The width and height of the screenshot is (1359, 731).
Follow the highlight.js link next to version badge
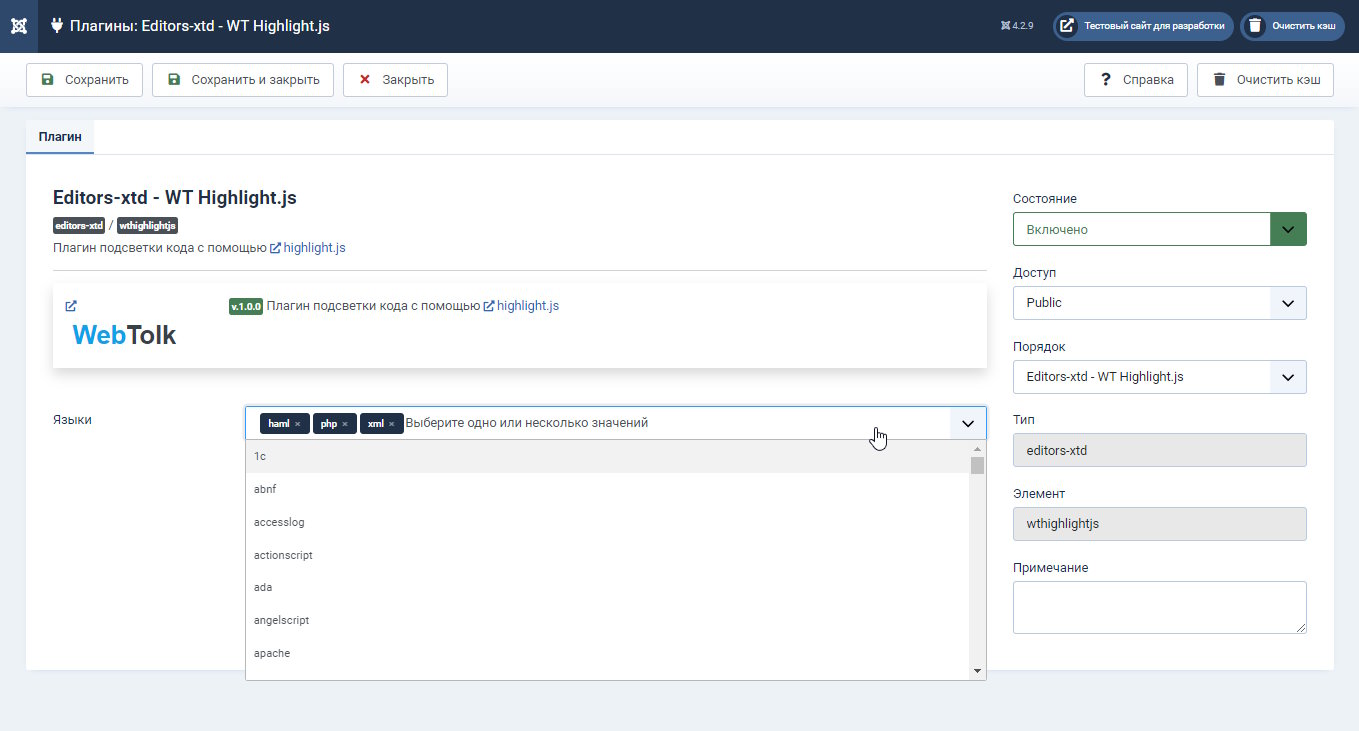(x=521, y=306)
